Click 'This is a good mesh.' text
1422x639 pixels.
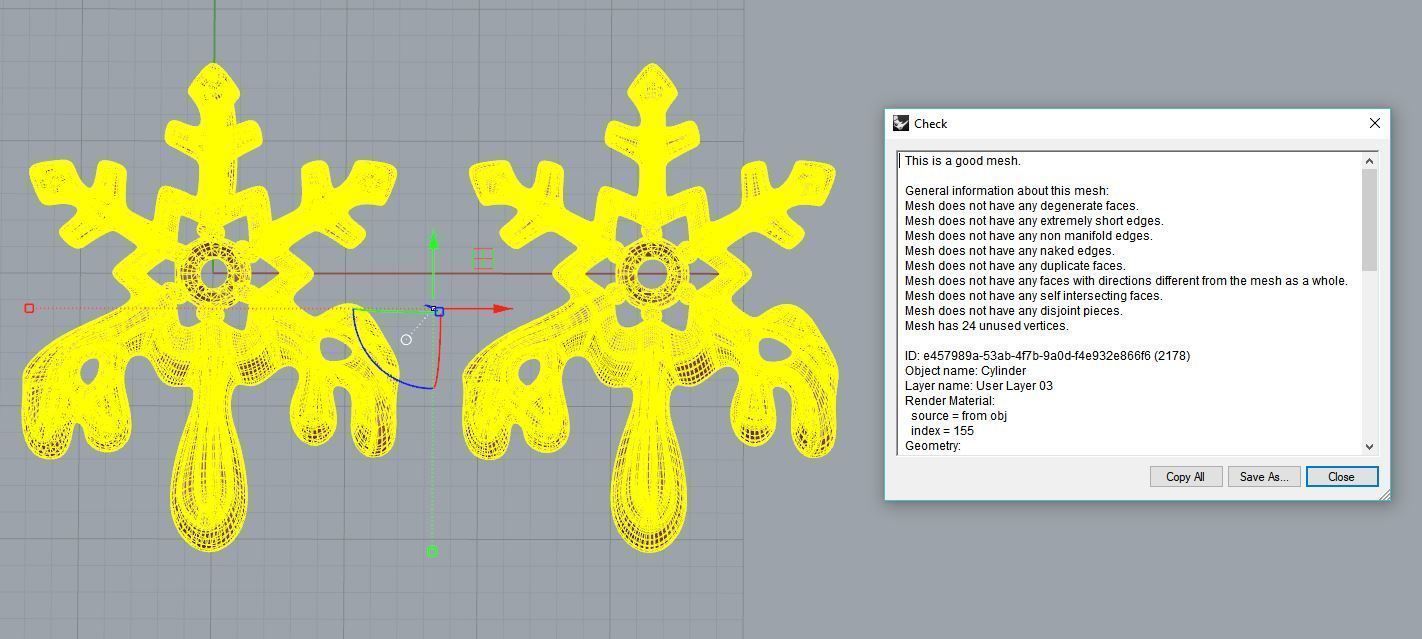click(x=963, y=161)
